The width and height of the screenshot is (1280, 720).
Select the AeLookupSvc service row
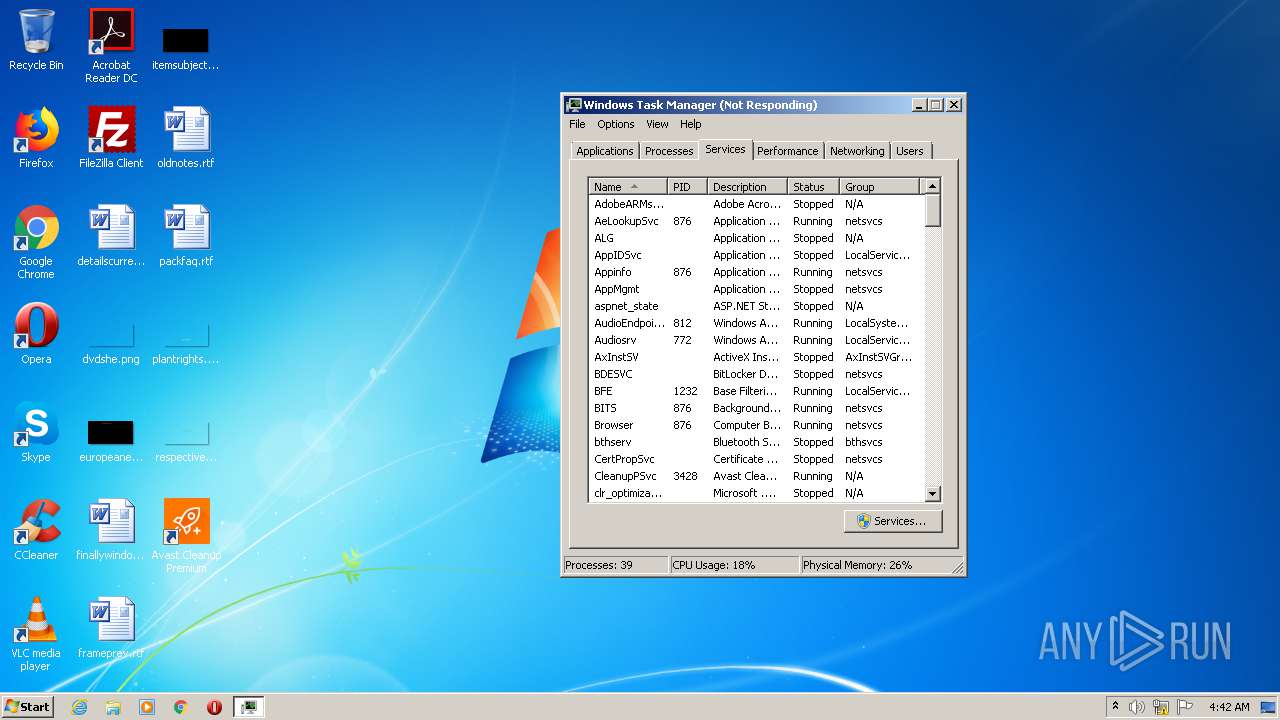click(x=756, y=221)
